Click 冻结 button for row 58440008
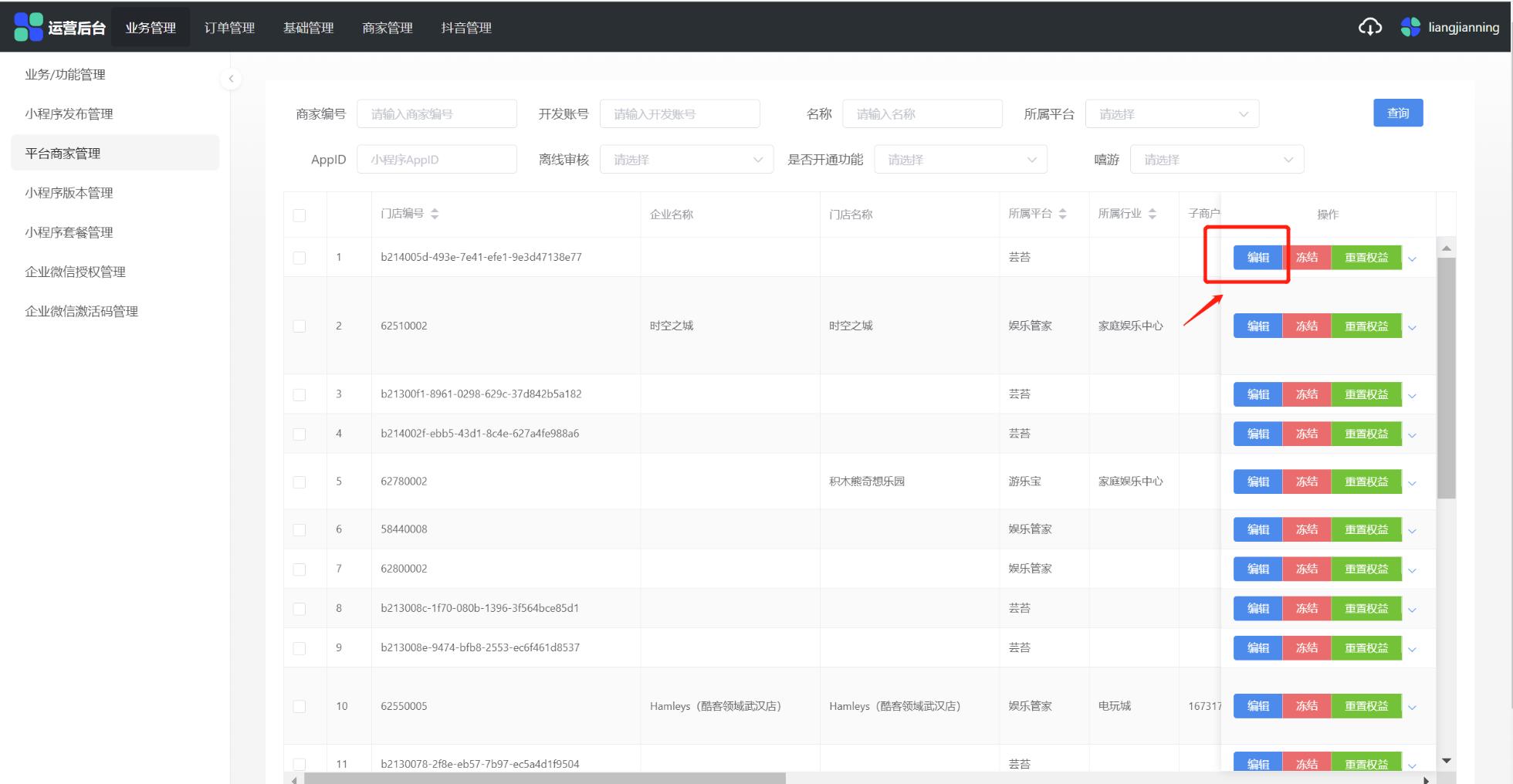The image size is (1513, 784). click(x=1306, y=530)
